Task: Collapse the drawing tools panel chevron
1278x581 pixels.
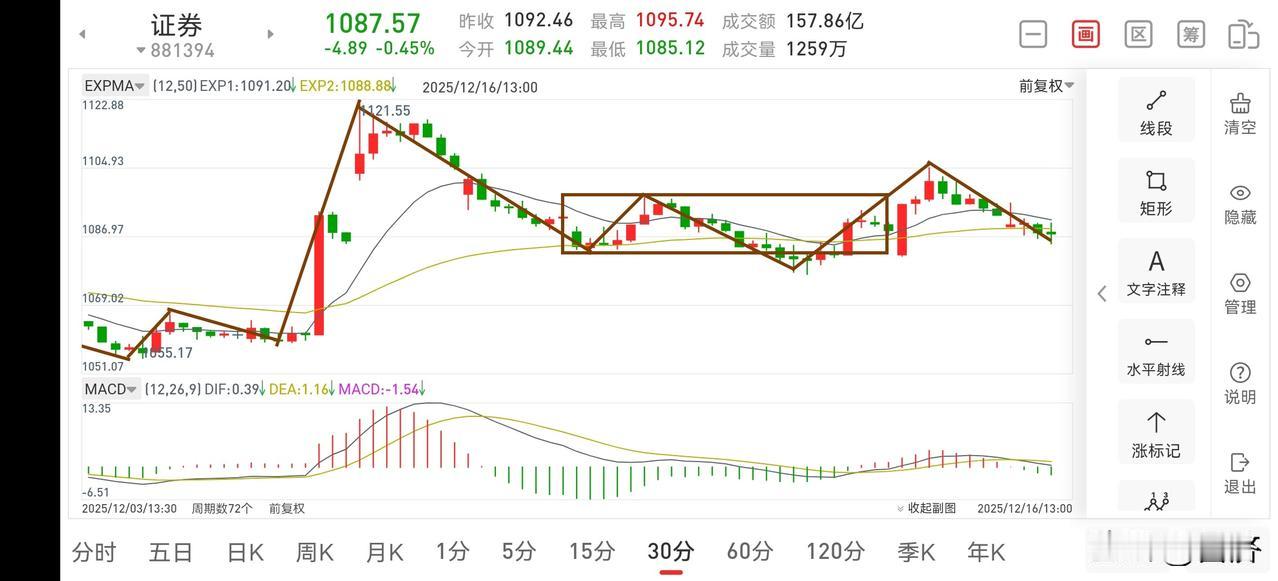Action: click(1102, 293)
